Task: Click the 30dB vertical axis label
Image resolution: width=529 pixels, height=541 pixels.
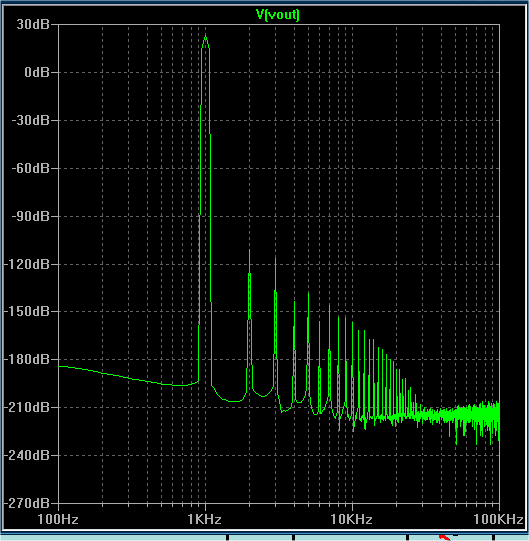Action: click(x=33, y=24)
